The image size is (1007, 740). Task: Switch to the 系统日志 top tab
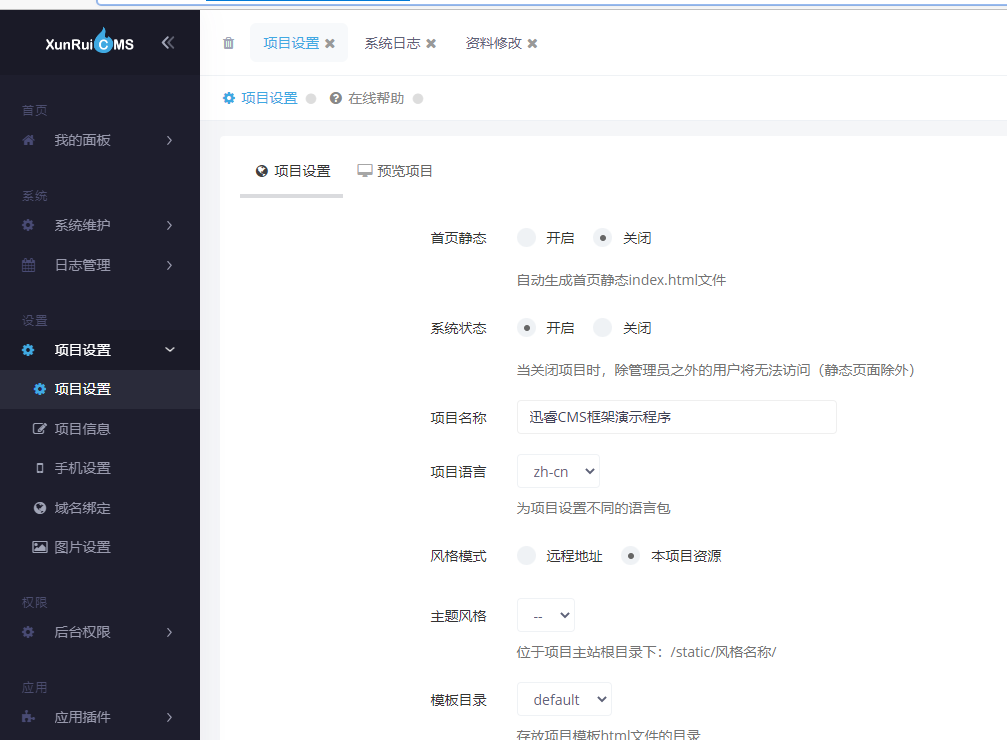click(x=392, y=43)
